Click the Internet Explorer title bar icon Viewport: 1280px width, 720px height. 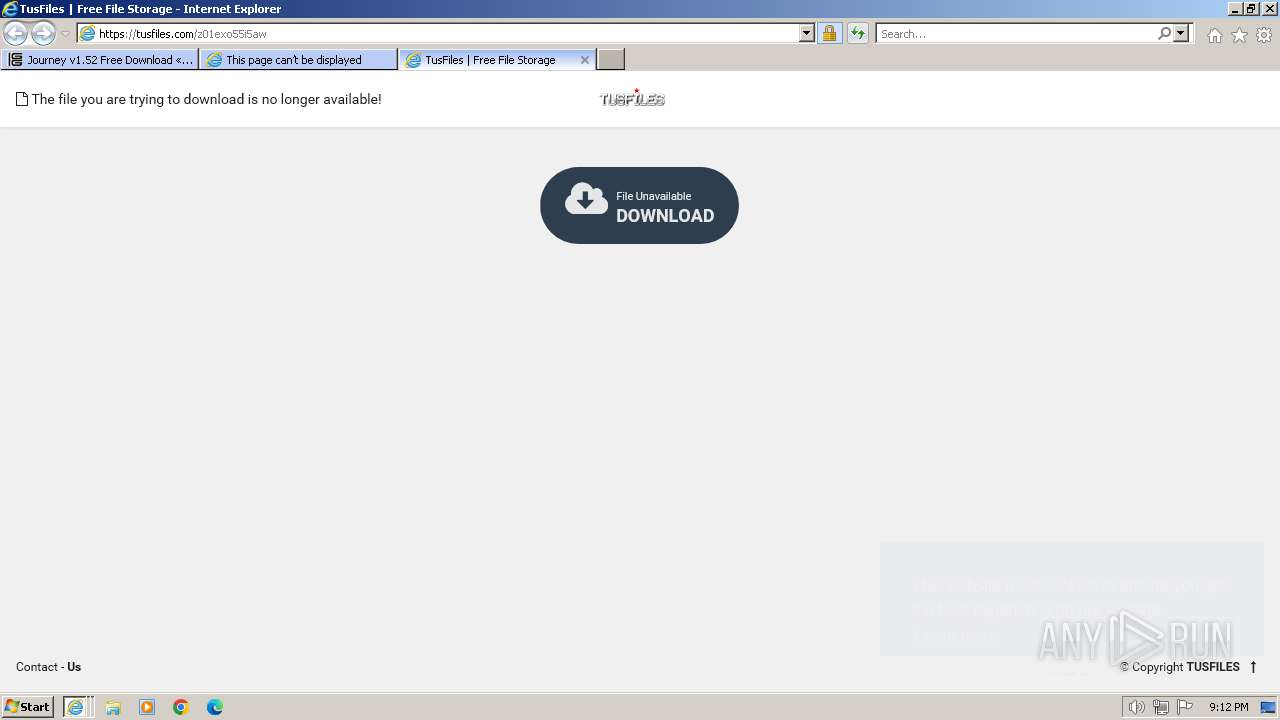pos(10,9)
